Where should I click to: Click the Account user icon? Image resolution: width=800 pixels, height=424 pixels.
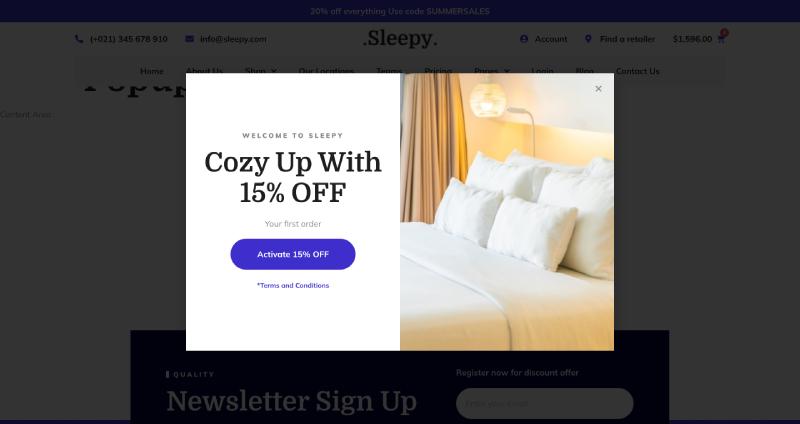tap(523, 39)
